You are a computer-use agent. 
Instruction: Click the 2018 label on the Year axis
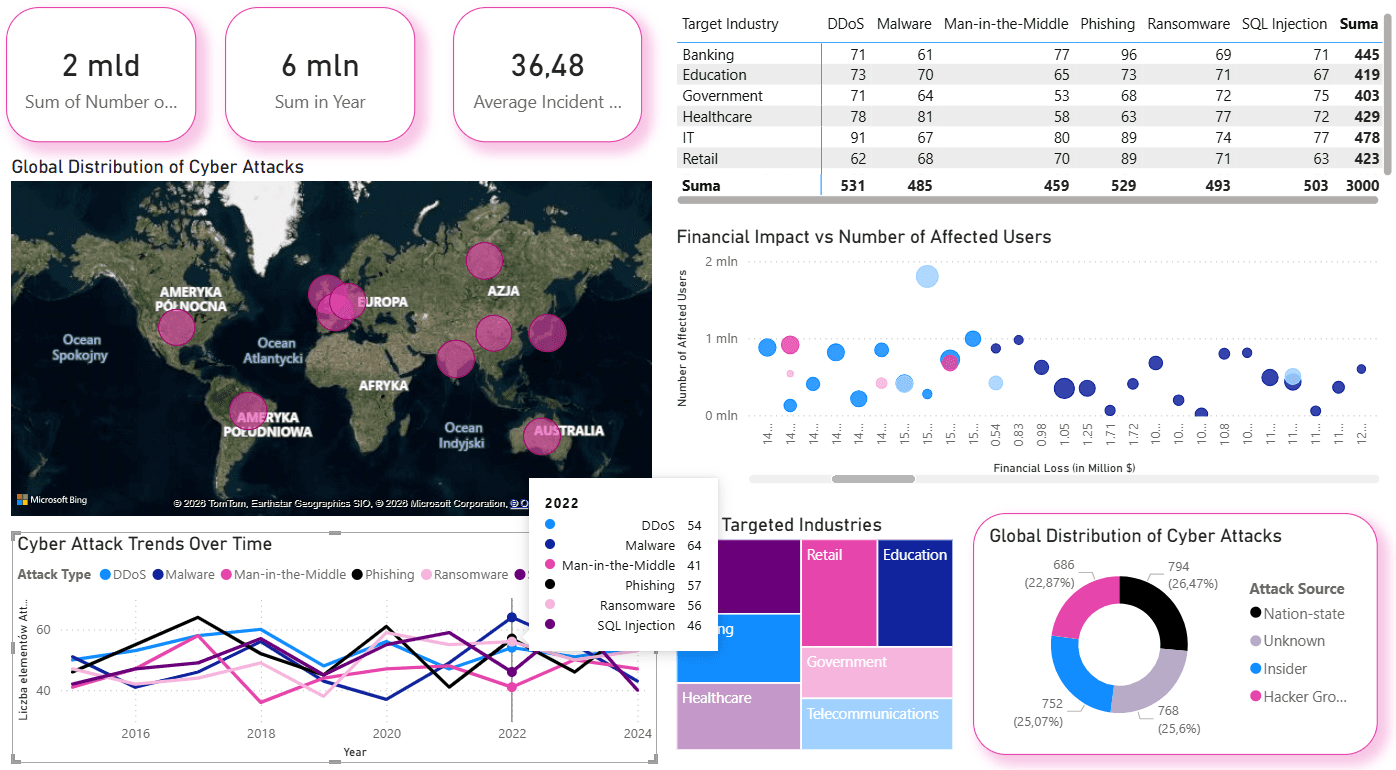point(261,734)
